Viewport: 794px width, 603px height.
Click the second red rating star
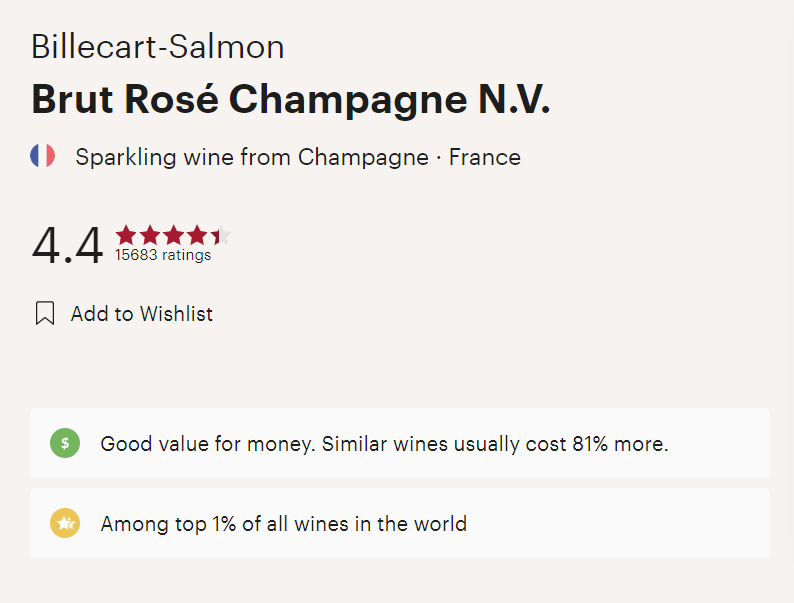click(x=150, y=236)
